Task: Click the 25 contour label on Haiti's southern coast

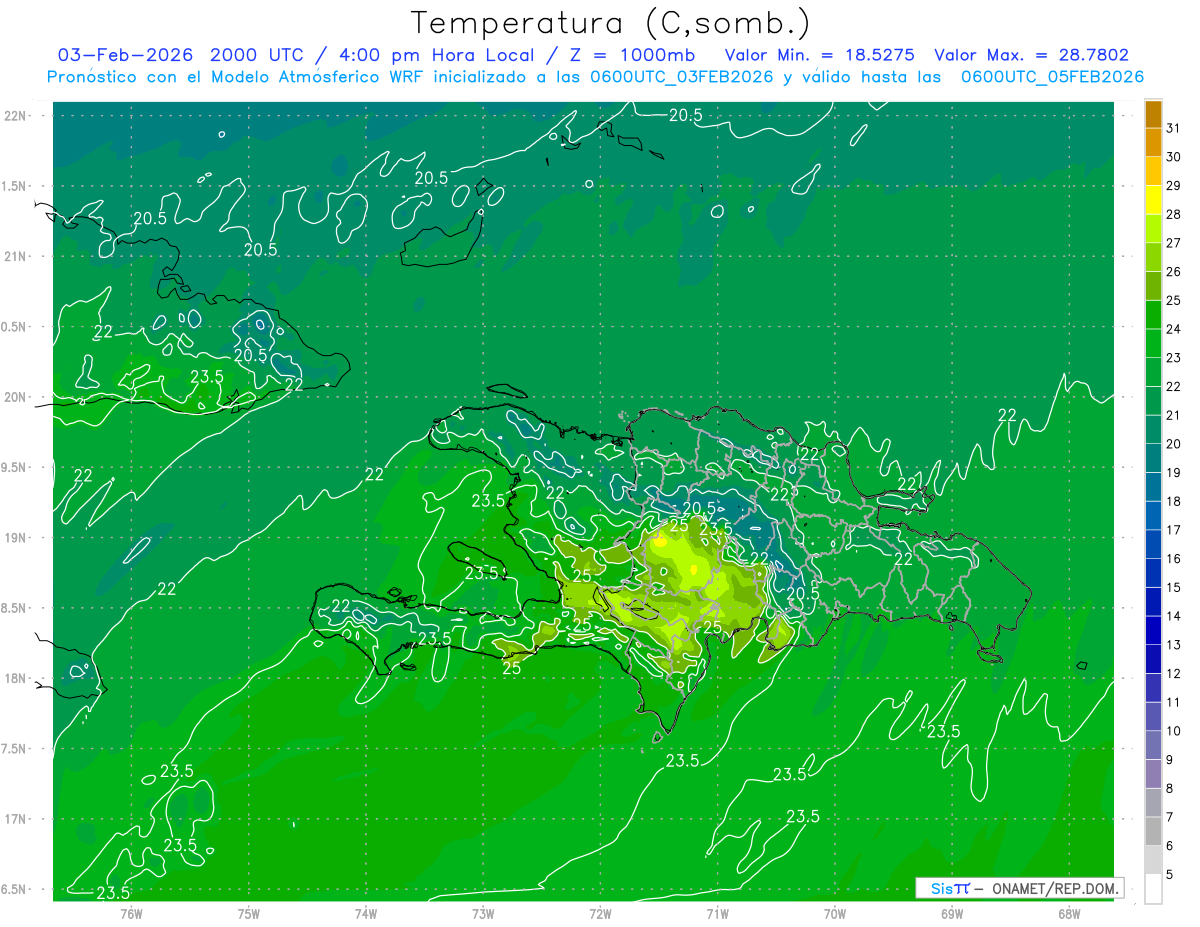Action: [511, 668]
